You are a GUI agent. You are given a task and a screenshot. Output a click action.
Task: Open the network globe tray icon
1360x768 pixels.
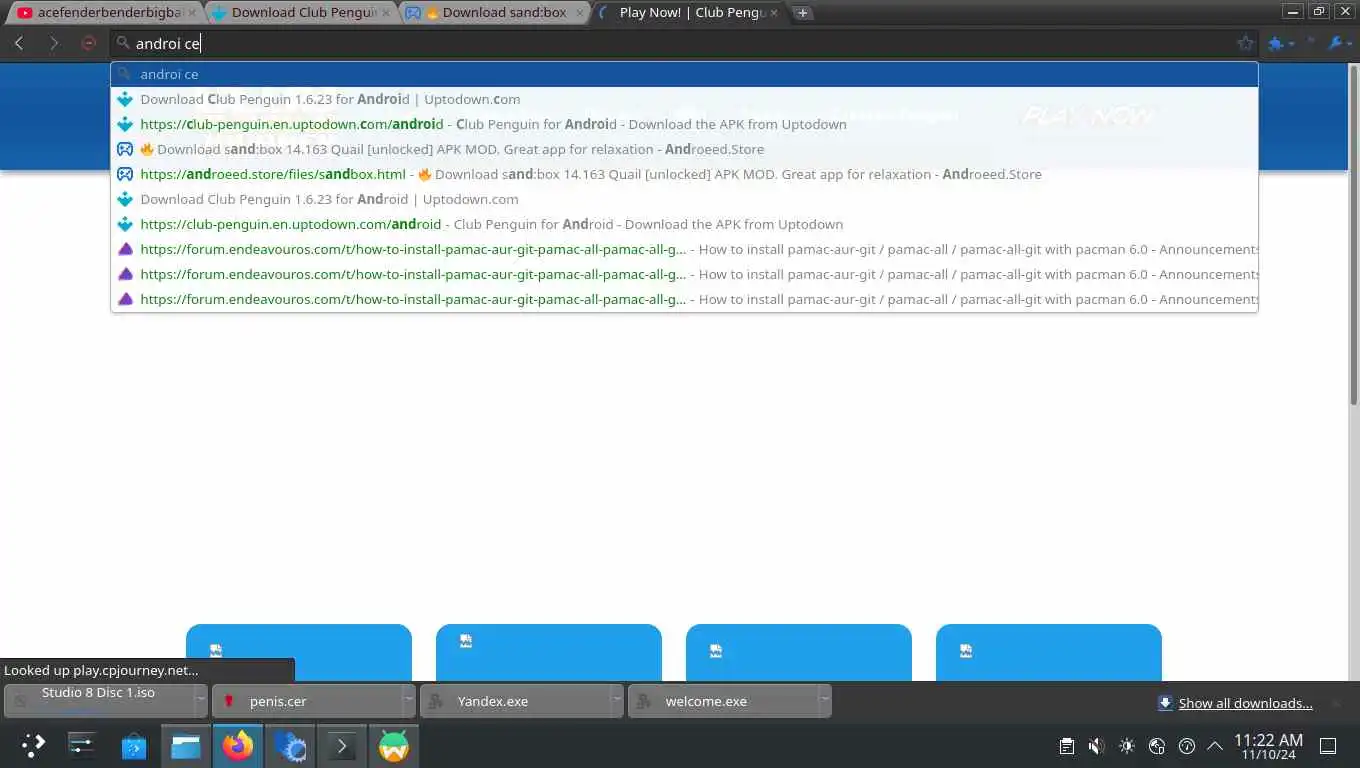(1157, 746)
